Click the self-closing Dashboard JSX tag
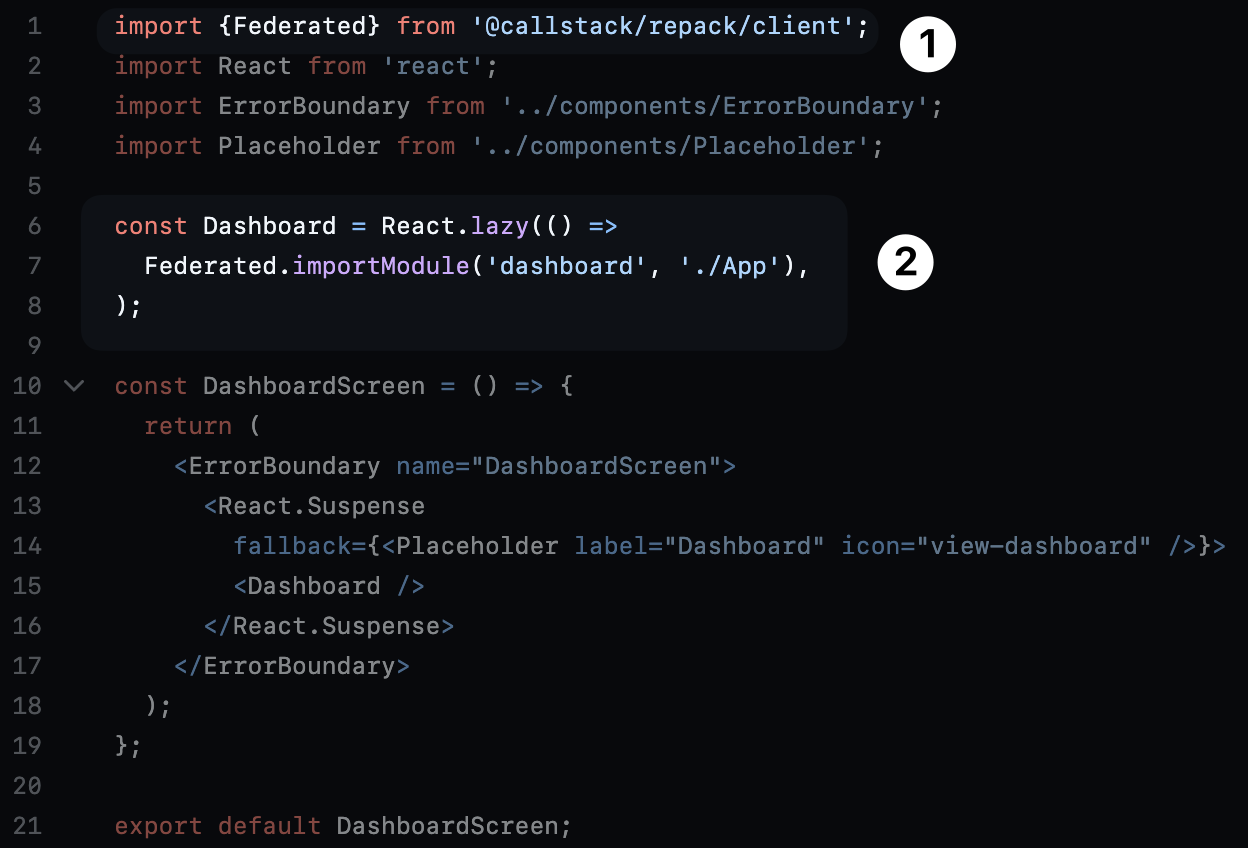Viewport: 1248px width, 848px height. pyautogui.click(x=329, y=586)
